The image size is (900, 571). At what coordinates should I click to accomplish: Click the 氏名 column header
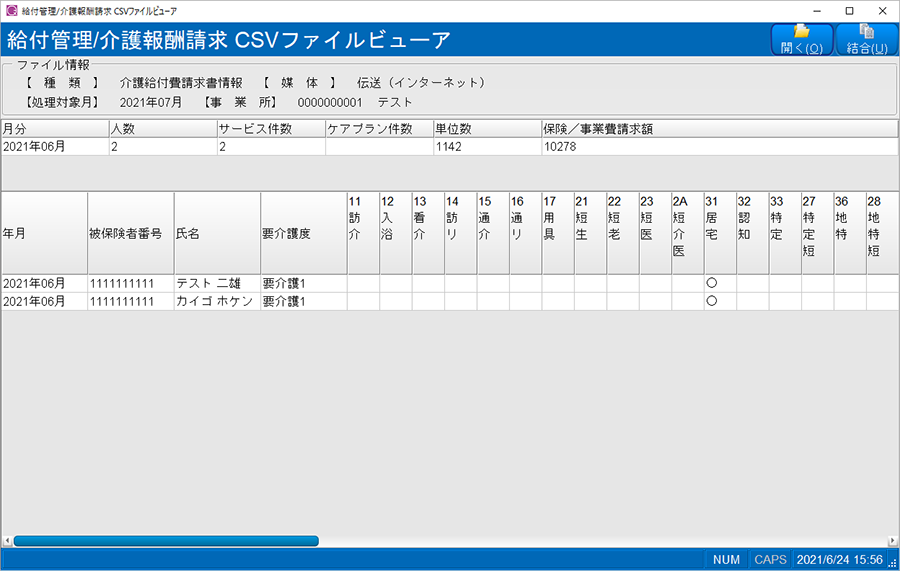(x=218, y=233)
